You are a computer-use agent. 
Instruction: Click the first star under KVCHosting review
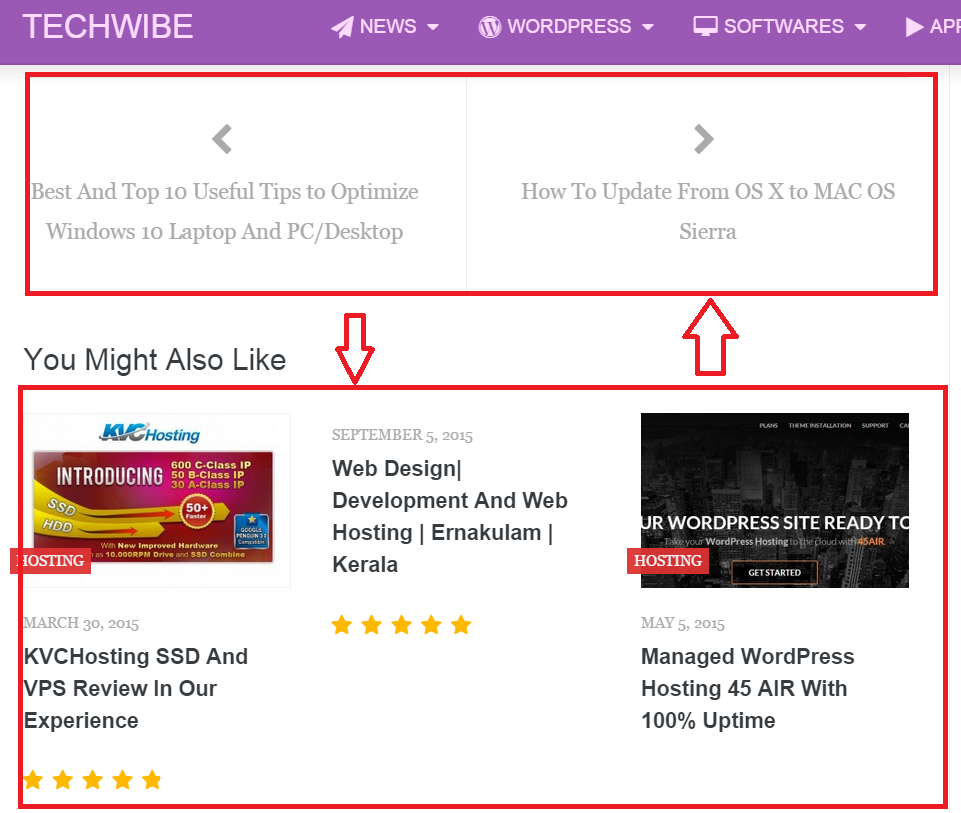click(x=34, y=780)
